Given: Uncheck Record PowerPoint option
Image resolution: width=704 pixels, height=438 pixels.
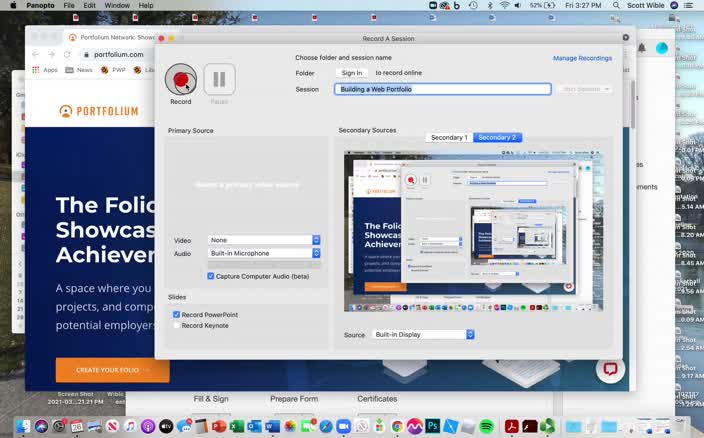Looking at the screenshot, I should (x=177, y=314).
